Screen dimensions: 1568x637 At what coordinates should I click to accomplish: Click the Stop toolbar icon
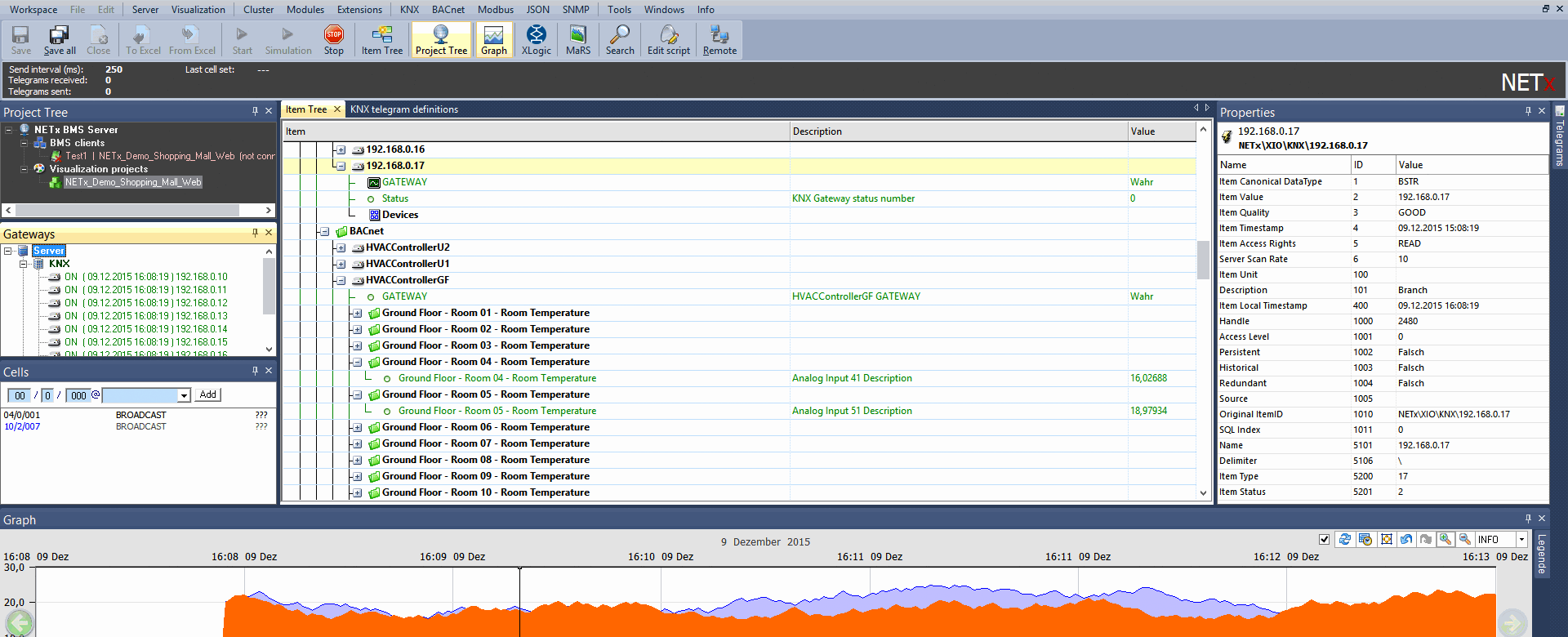[x=334, y=39]
